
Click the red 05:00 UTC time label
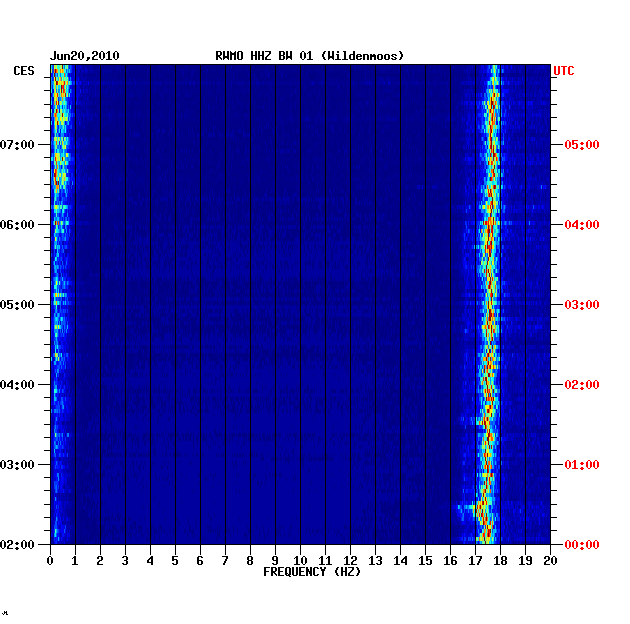click(582, 145)
